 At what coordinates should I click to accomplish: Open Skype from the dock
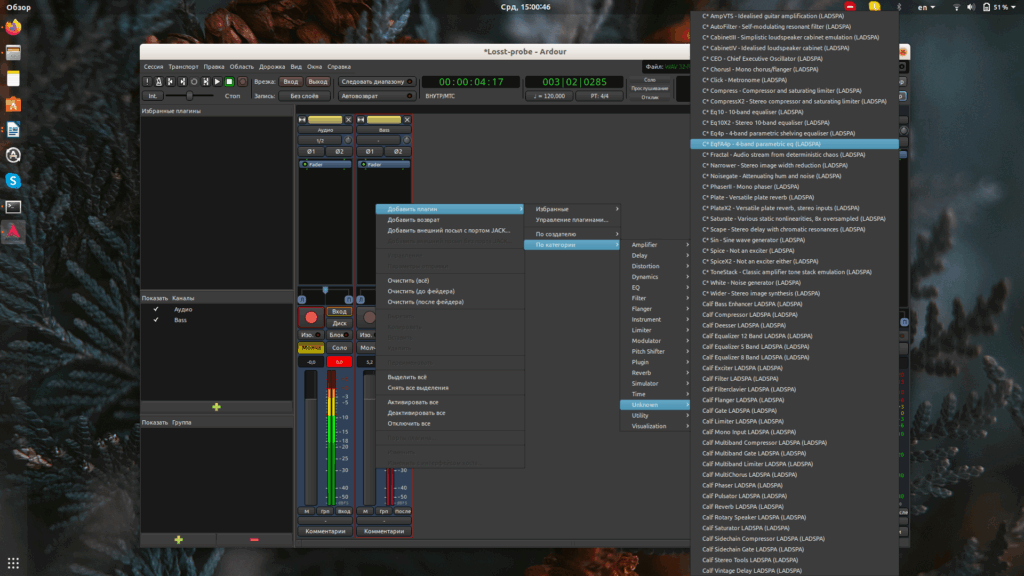click(x=13, y=181)
